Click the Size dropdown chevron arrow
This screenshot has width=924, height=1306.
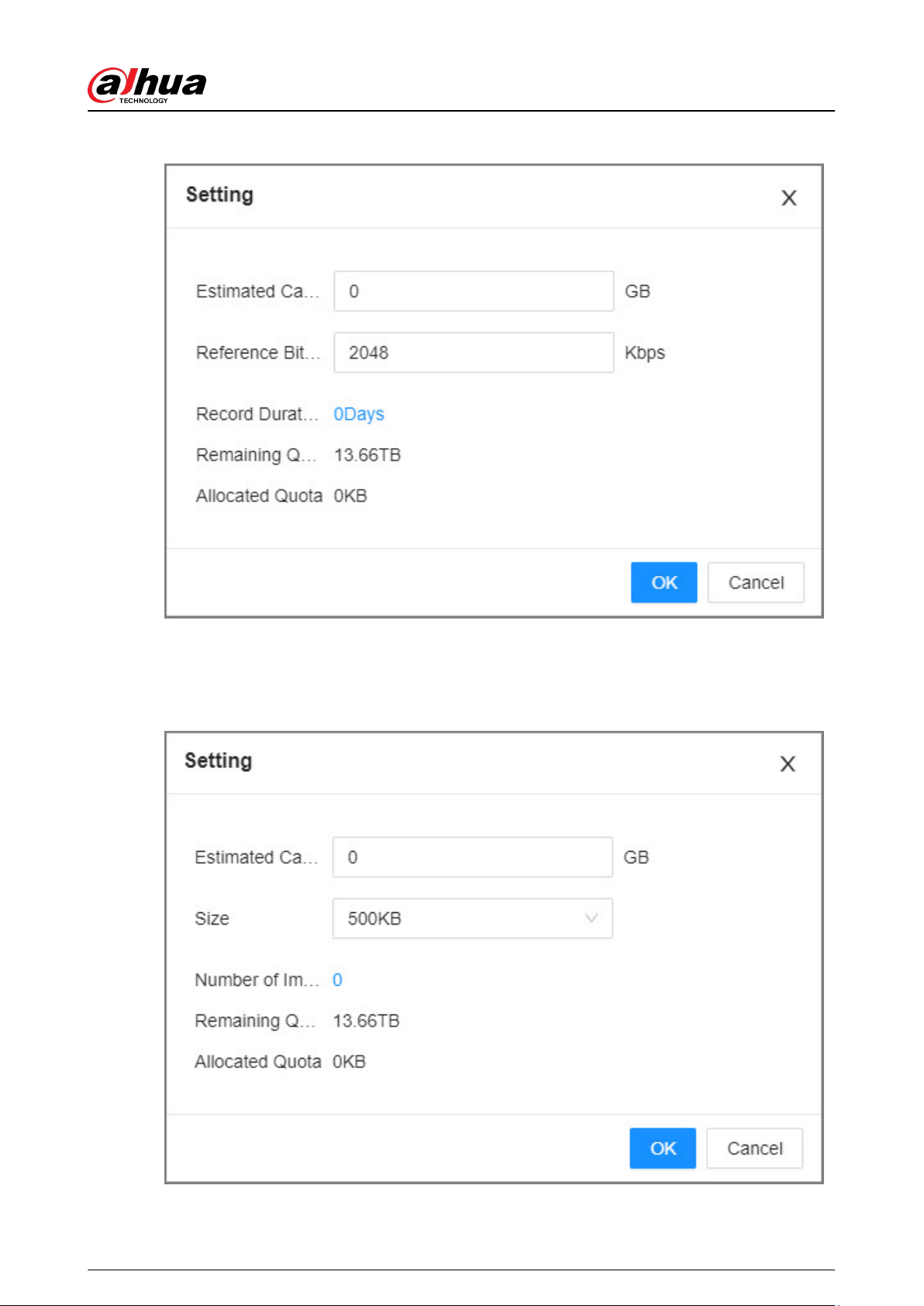tap(591, 918)
